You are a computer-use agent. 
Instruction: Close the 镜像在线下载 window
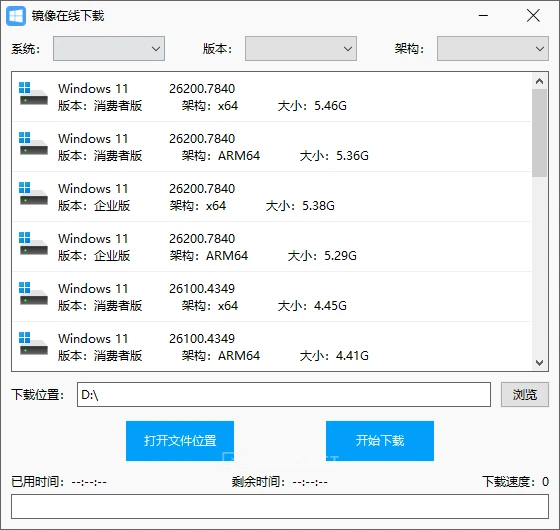pos(533,16)
